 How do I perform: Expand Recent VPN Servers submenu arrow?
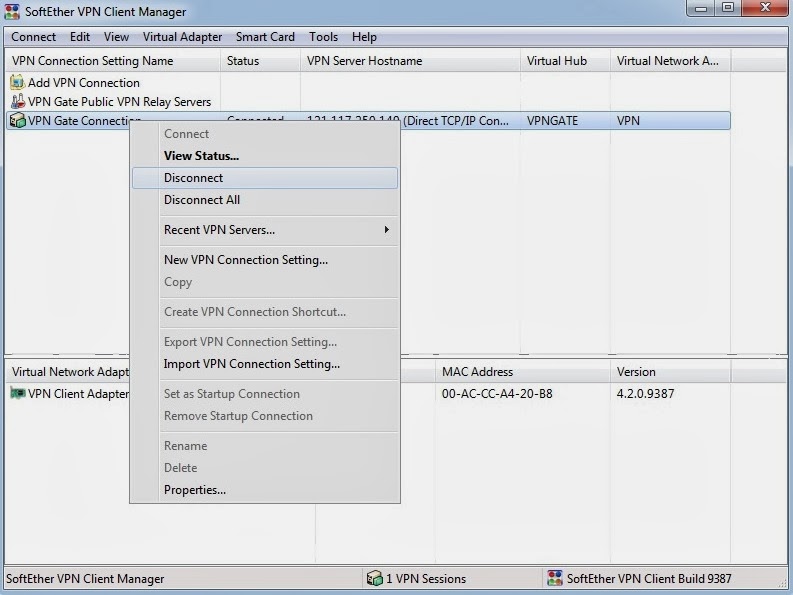[386, 230]
